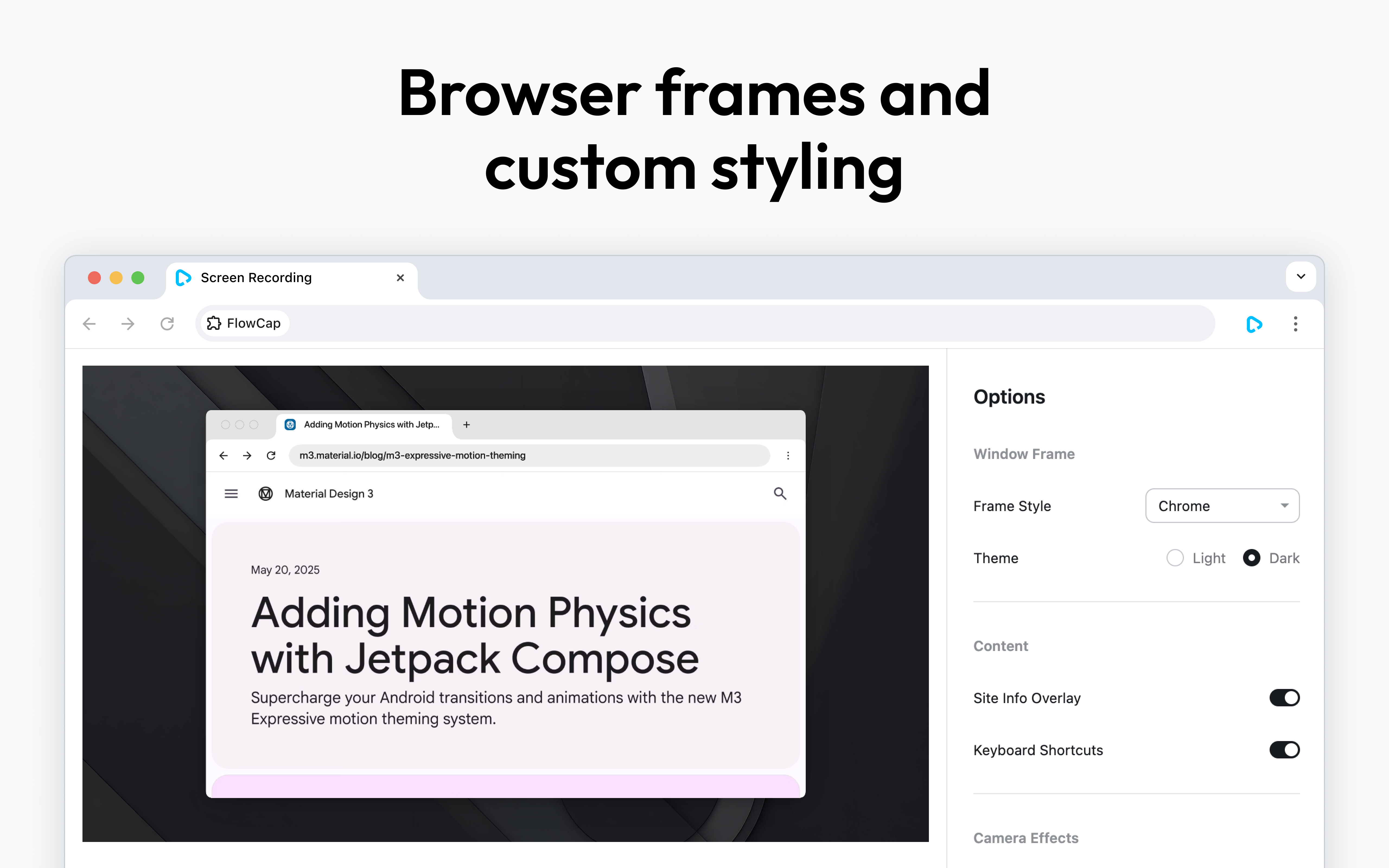Toggle the Site Info Overlay switch

pyautogui.click(x=1285, y=698)
